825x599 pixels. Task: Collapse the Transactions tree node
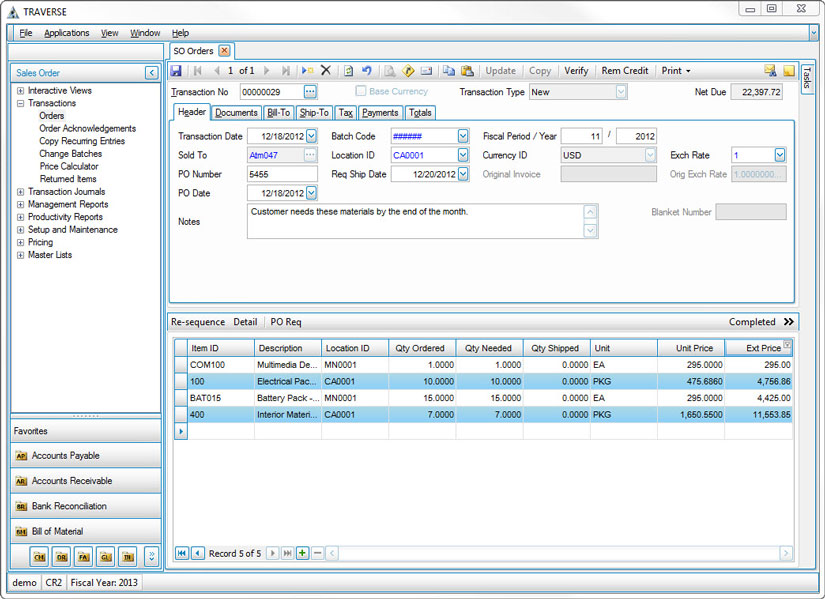click(x=21, y=103)
